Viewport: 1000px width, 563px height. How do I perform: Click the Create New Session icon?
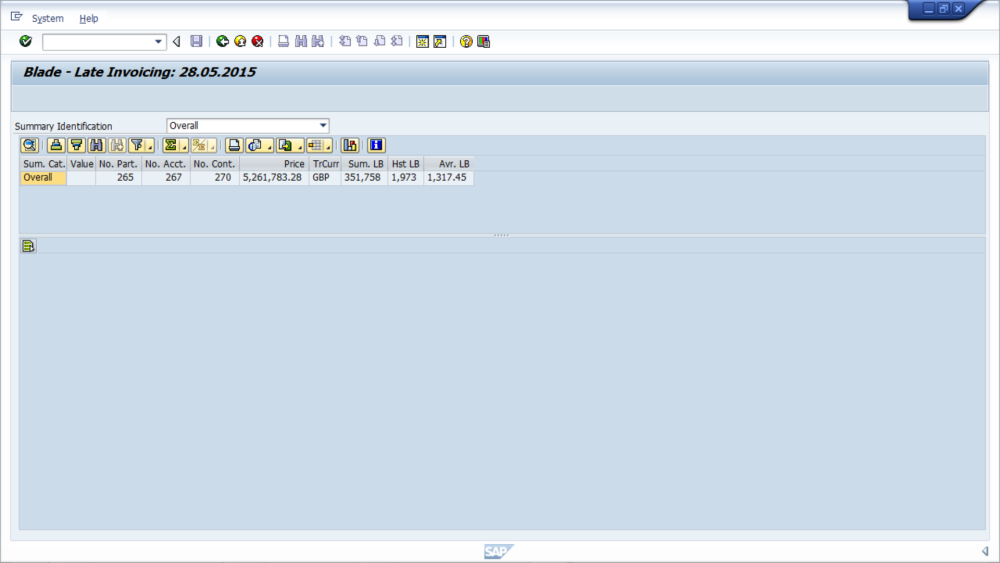tap(422, 41)
